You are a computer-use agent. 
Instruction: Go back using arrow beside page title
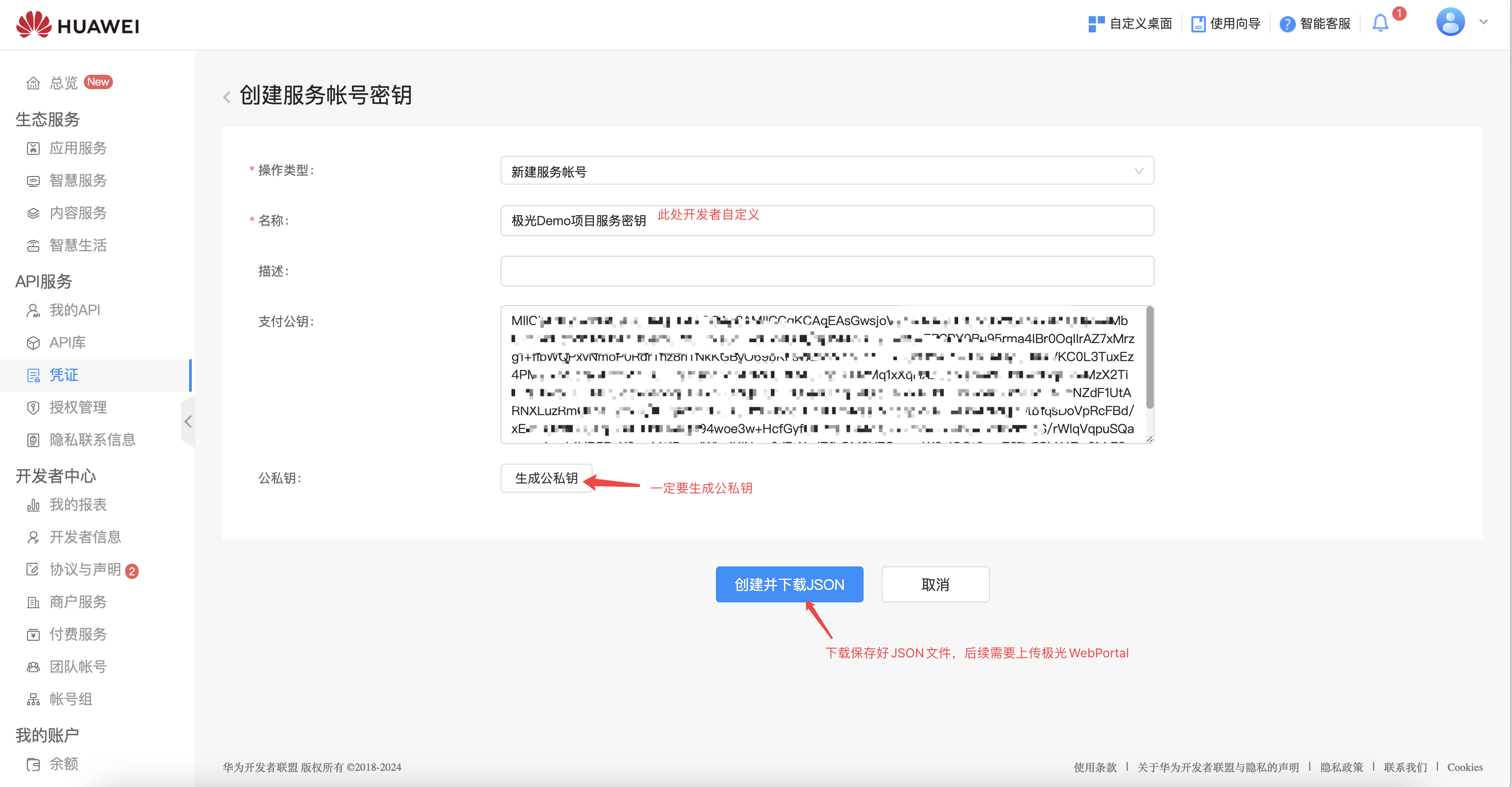tap(227, 97)
